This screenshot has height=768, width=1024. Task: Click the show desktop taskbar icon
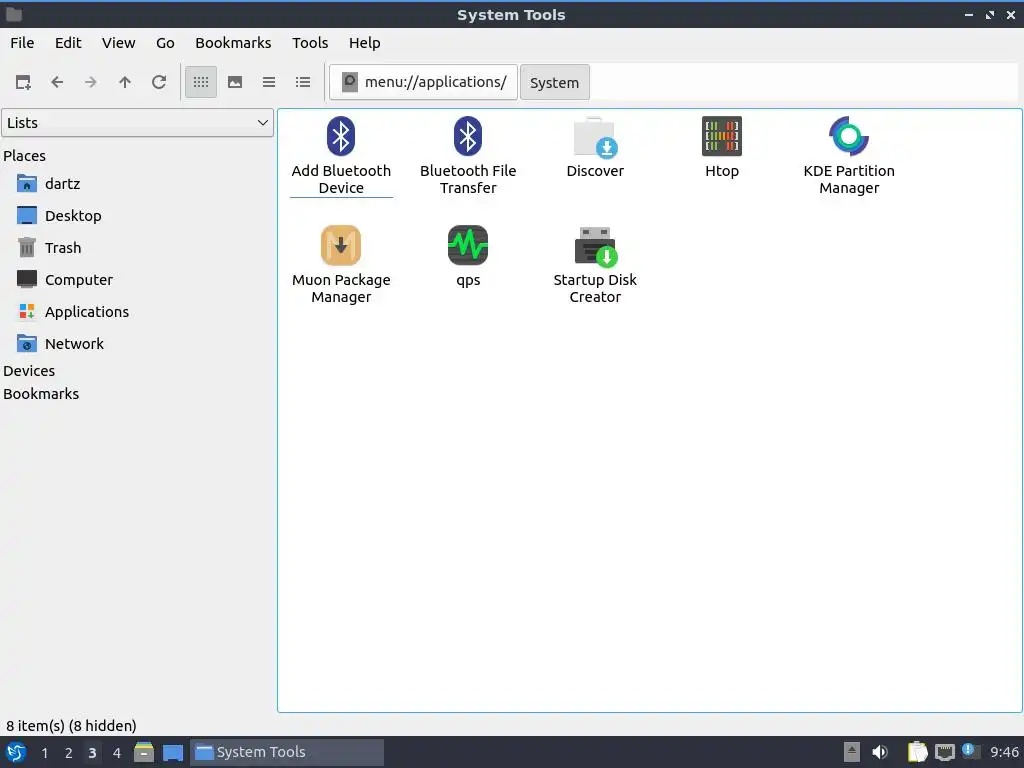pyautogui.click(x=173, y=752)
